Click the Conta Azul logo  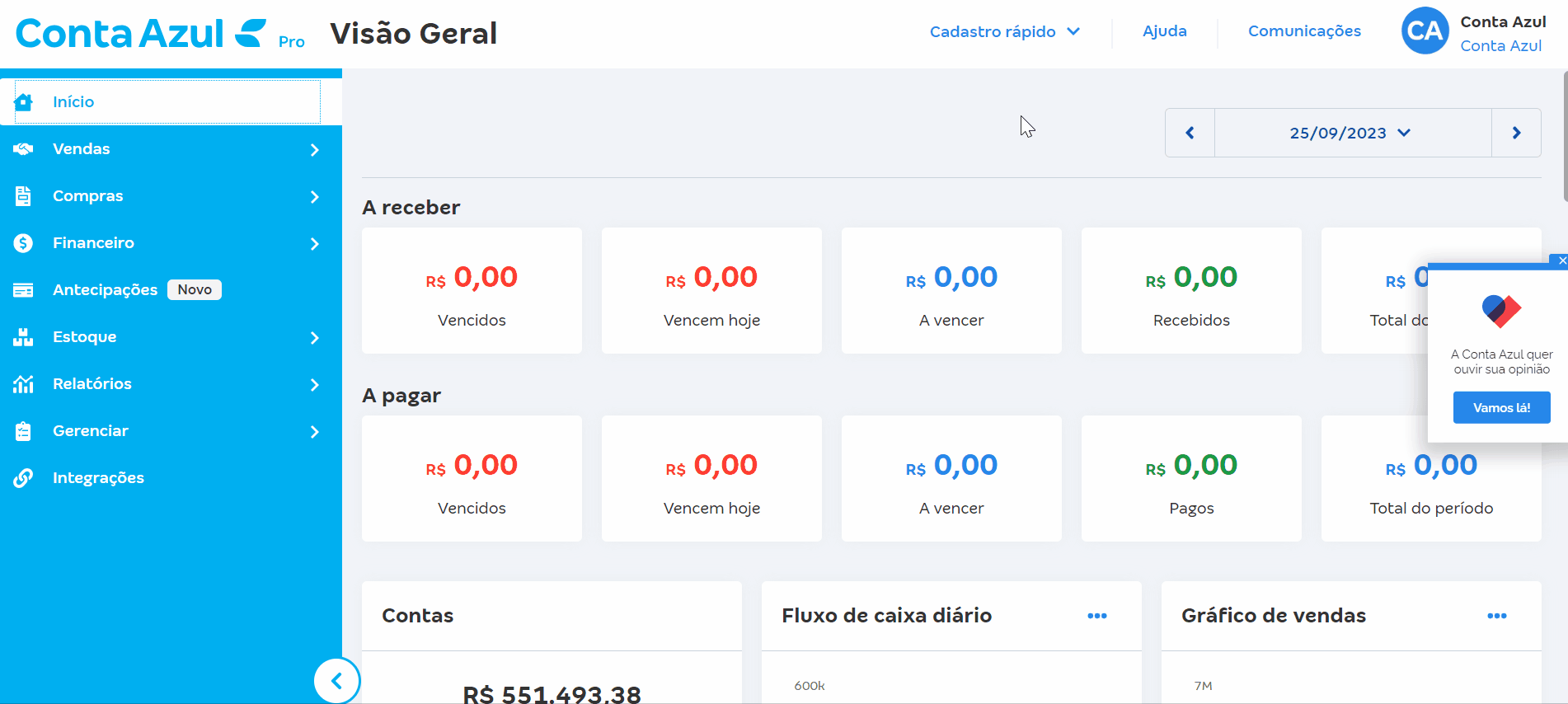click(x=140, y=34)
